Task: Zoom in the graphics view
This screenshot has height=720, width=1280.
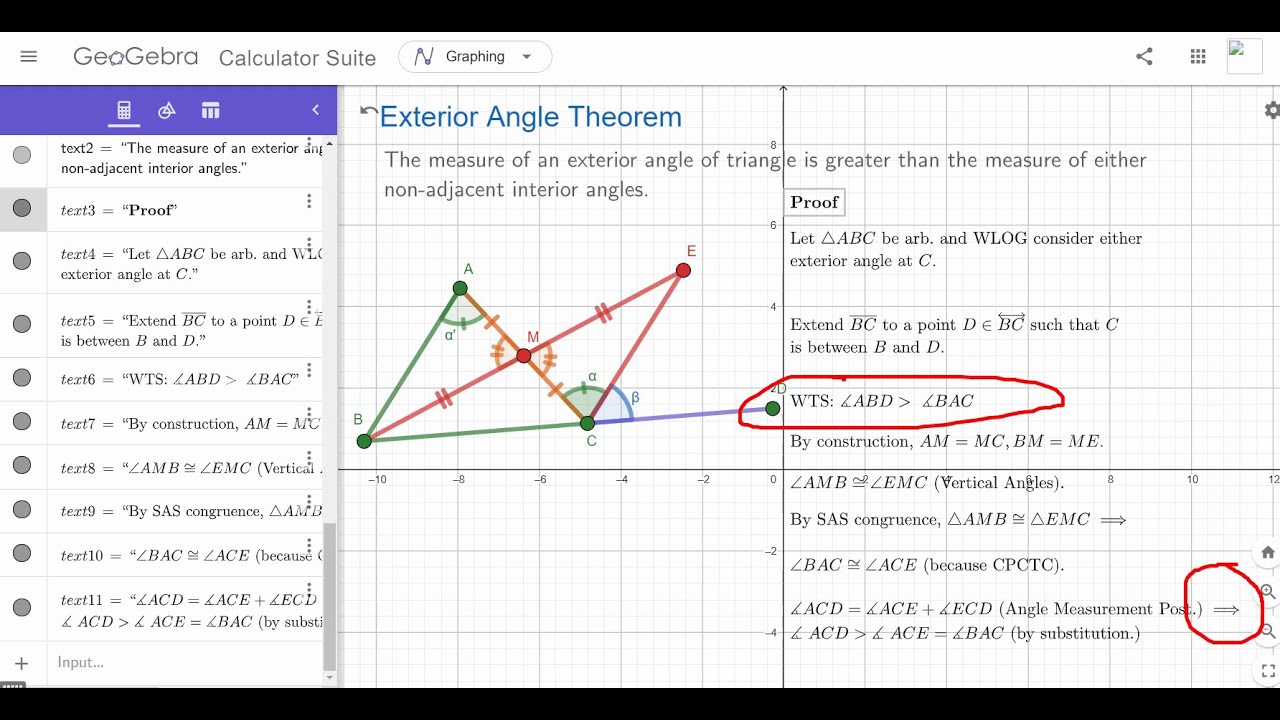Action: (1268, 592)
